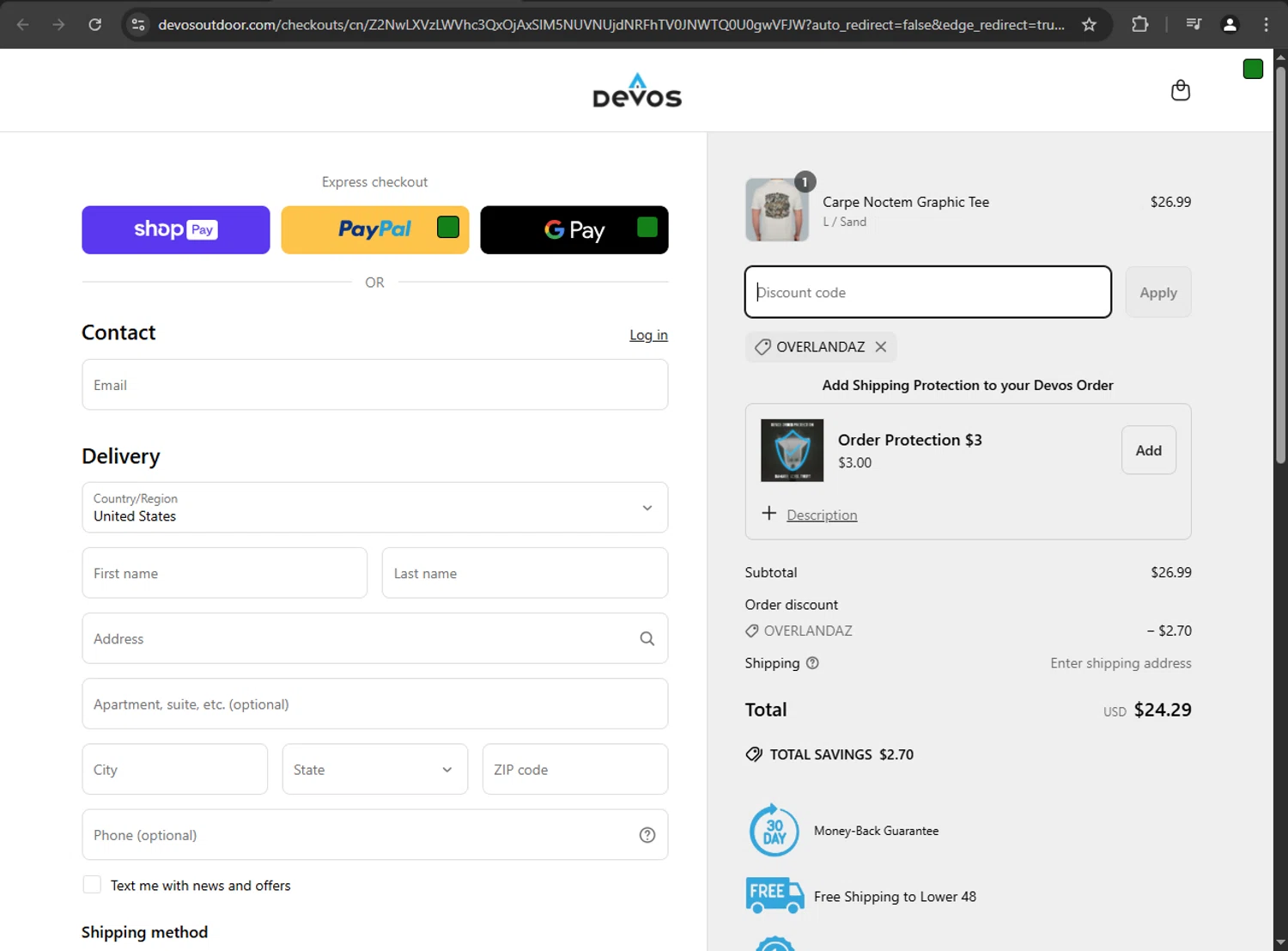Pay with Shop Pay
Image resolution: width=1288 pixels, height=951 pixels.
coord(176,229)
